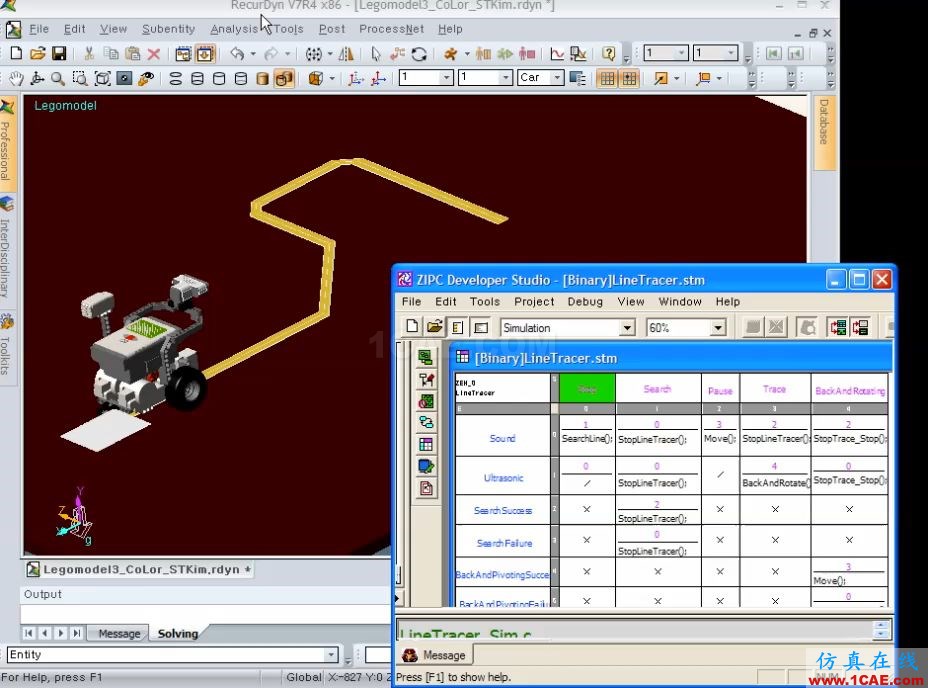Switch to the Solving output tab
This screenshot has height=688, width=928.
(x=178, y=634)
